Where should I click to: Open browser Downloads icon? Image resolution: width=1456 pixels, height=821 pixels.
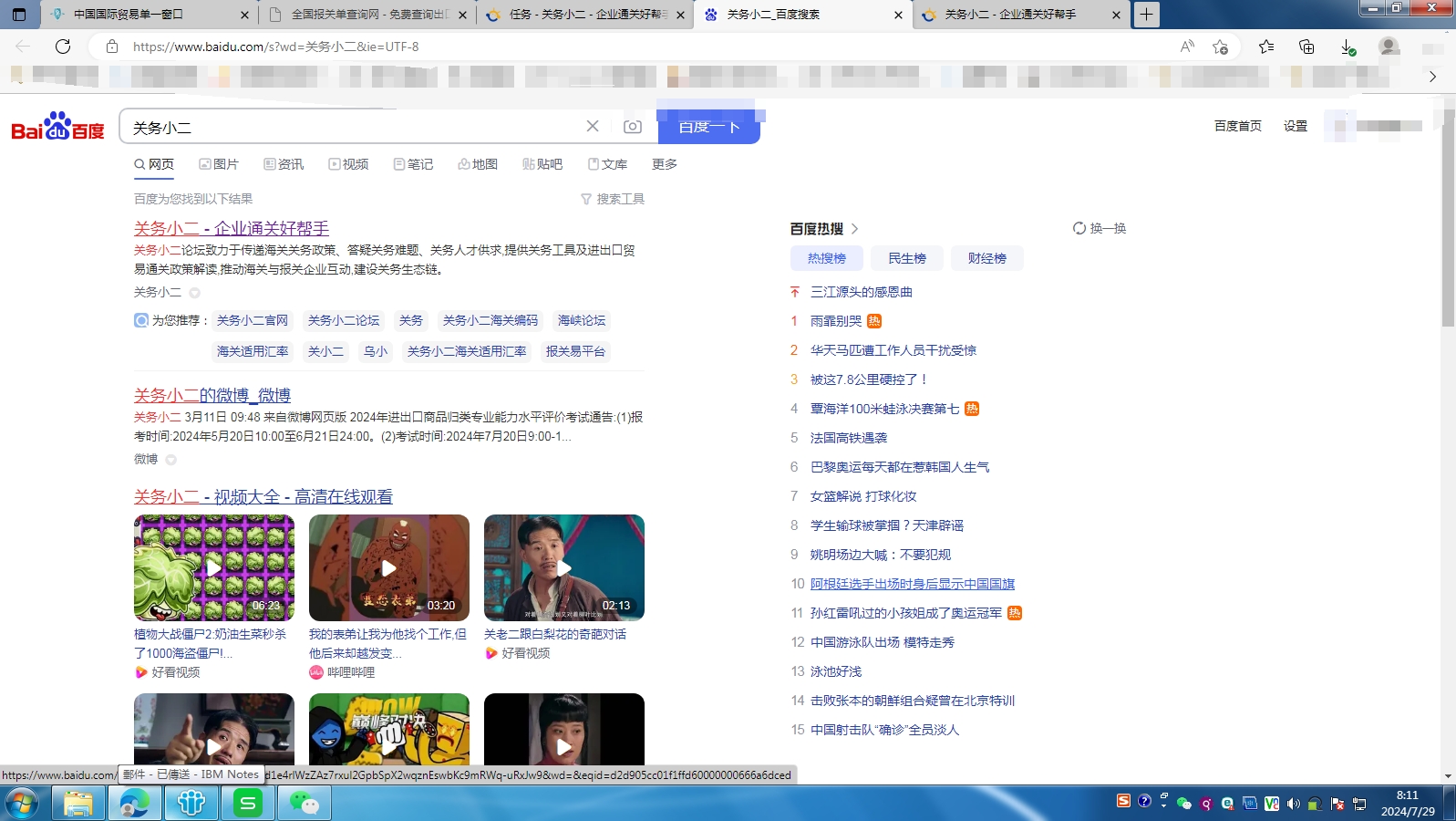(x=1348, y=47)
